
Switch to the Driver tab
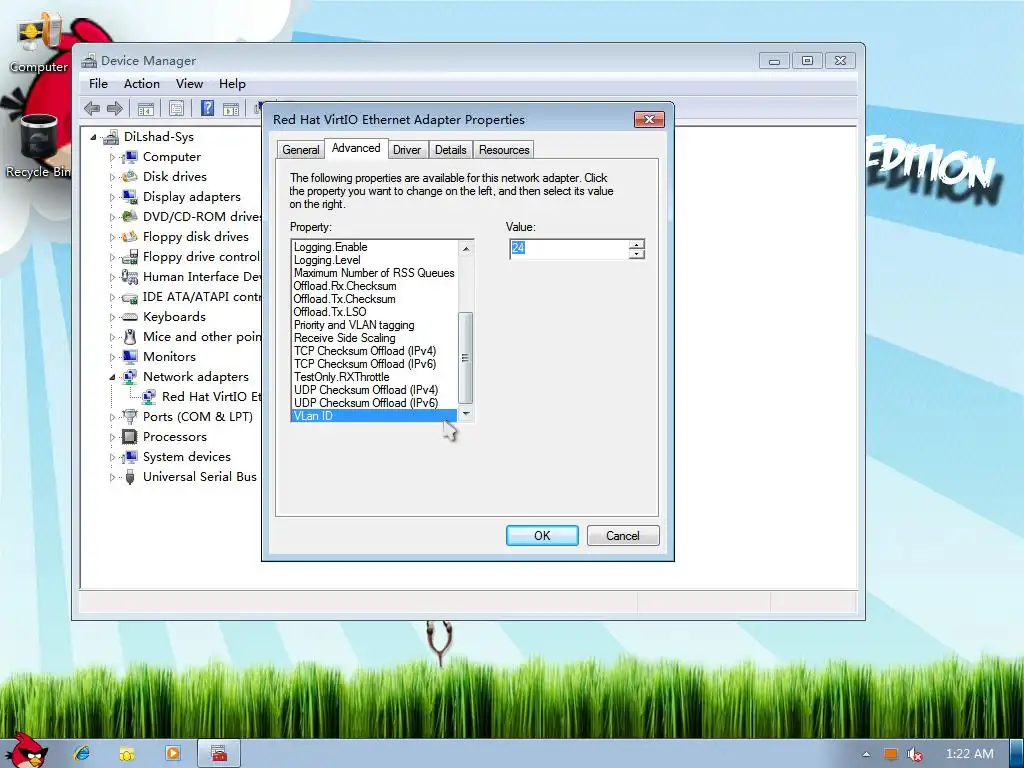click(x=407, y=150)
